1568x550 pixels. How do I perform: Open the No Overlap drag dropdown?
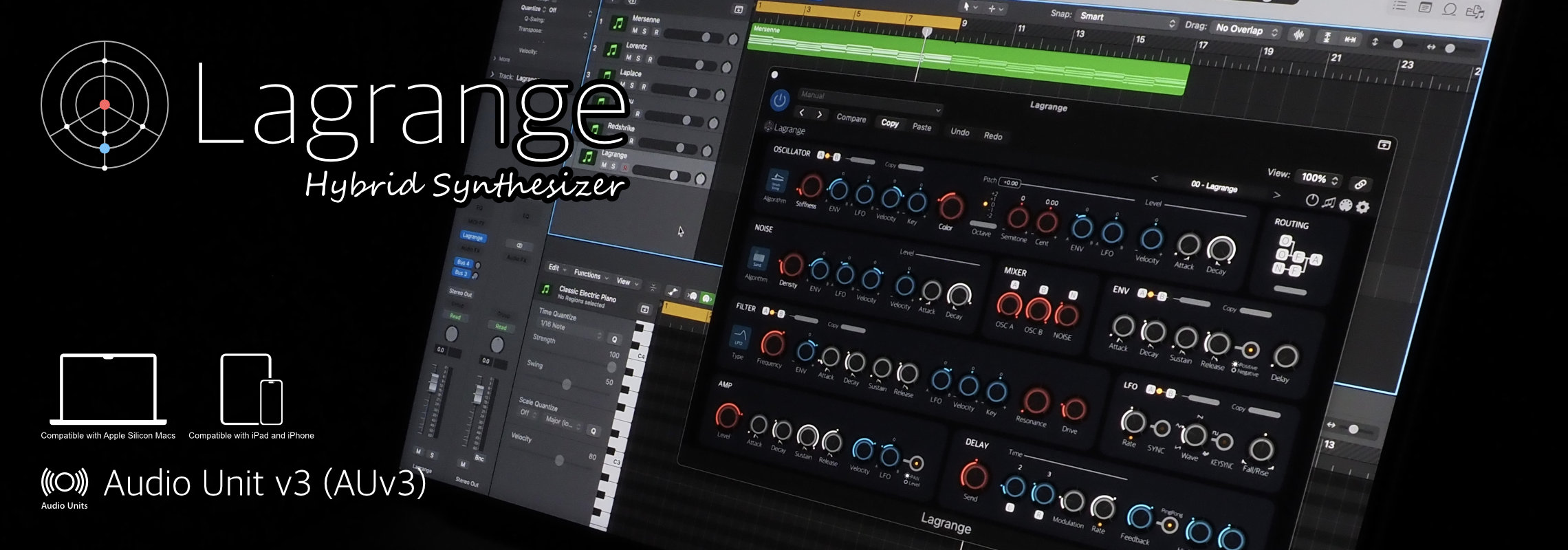1246,30
